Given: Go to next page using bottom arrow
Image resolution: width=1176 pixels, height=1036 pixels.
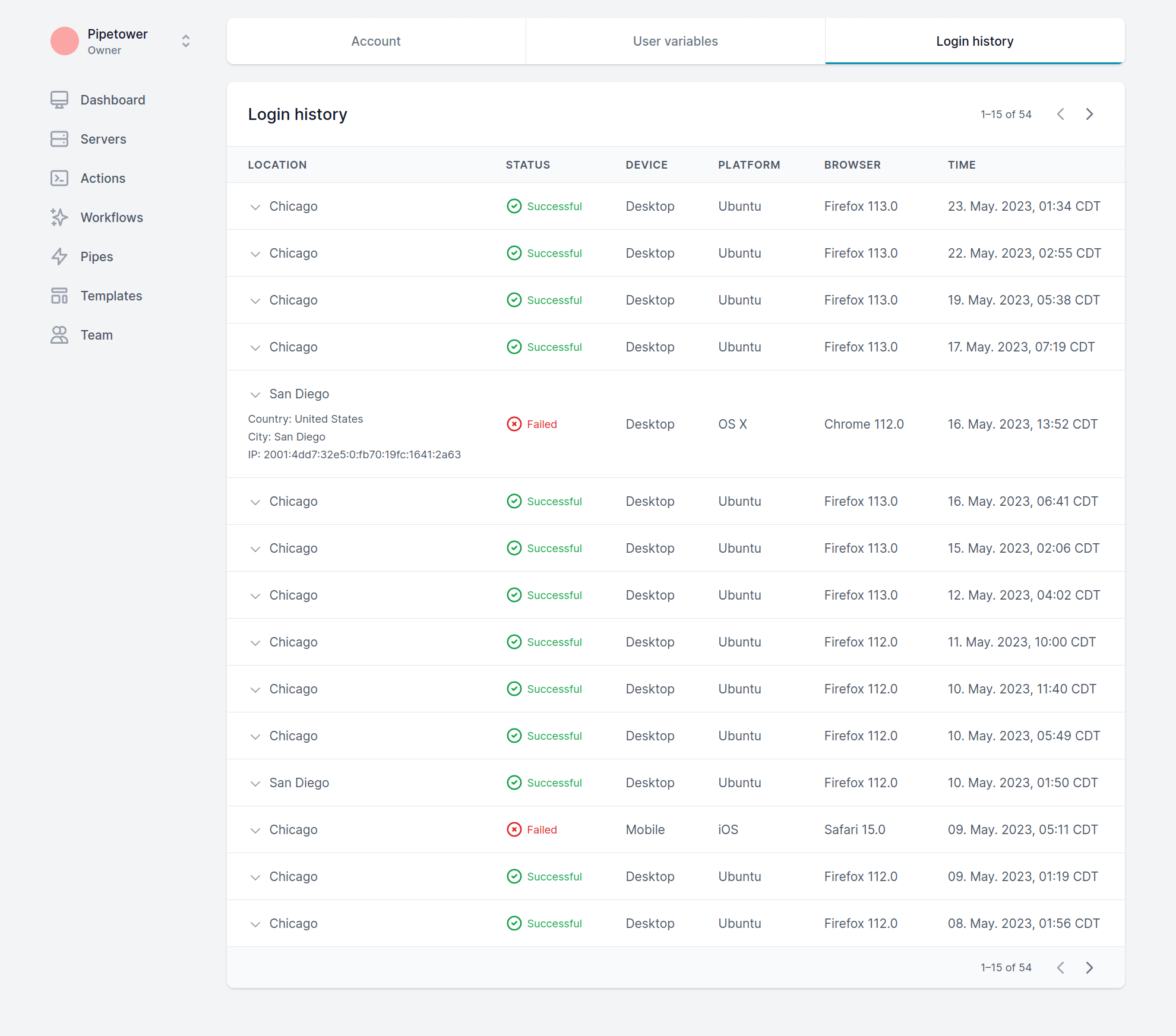Looking at the screenshot, I should [x=1089, y=968].
